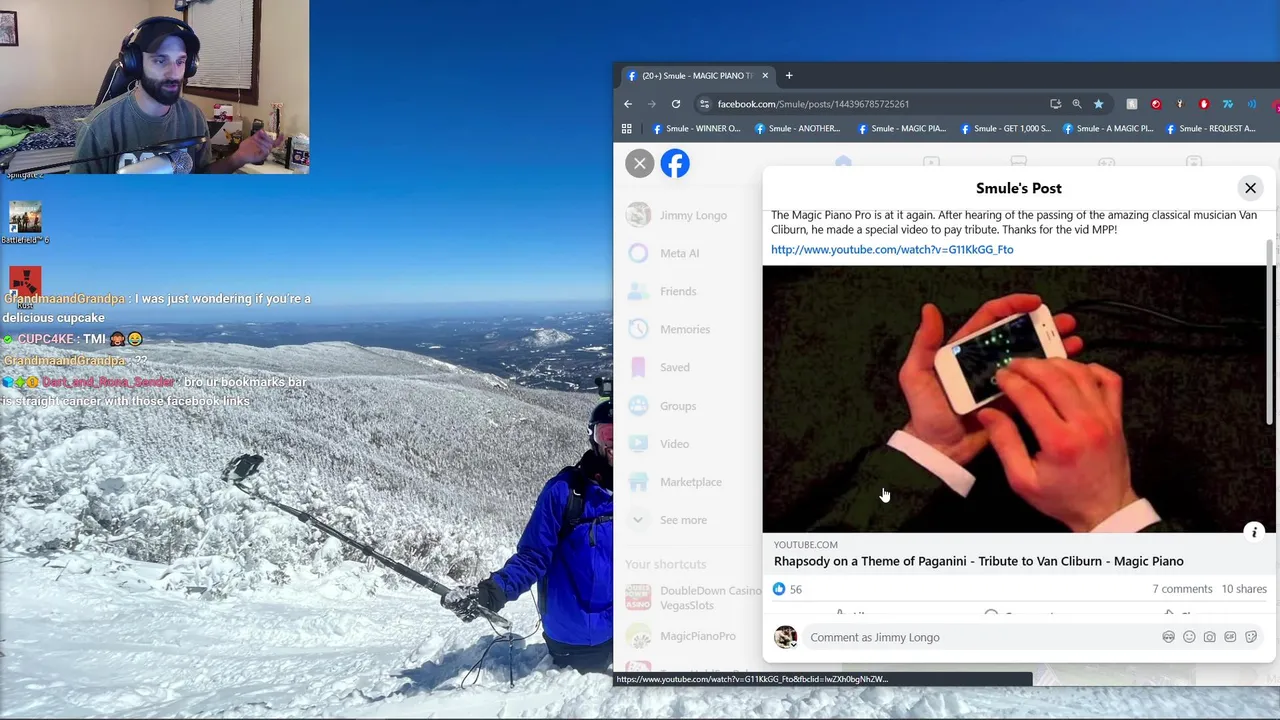Open the Smule - ANOTHER... bookmark

pos(798,128)
